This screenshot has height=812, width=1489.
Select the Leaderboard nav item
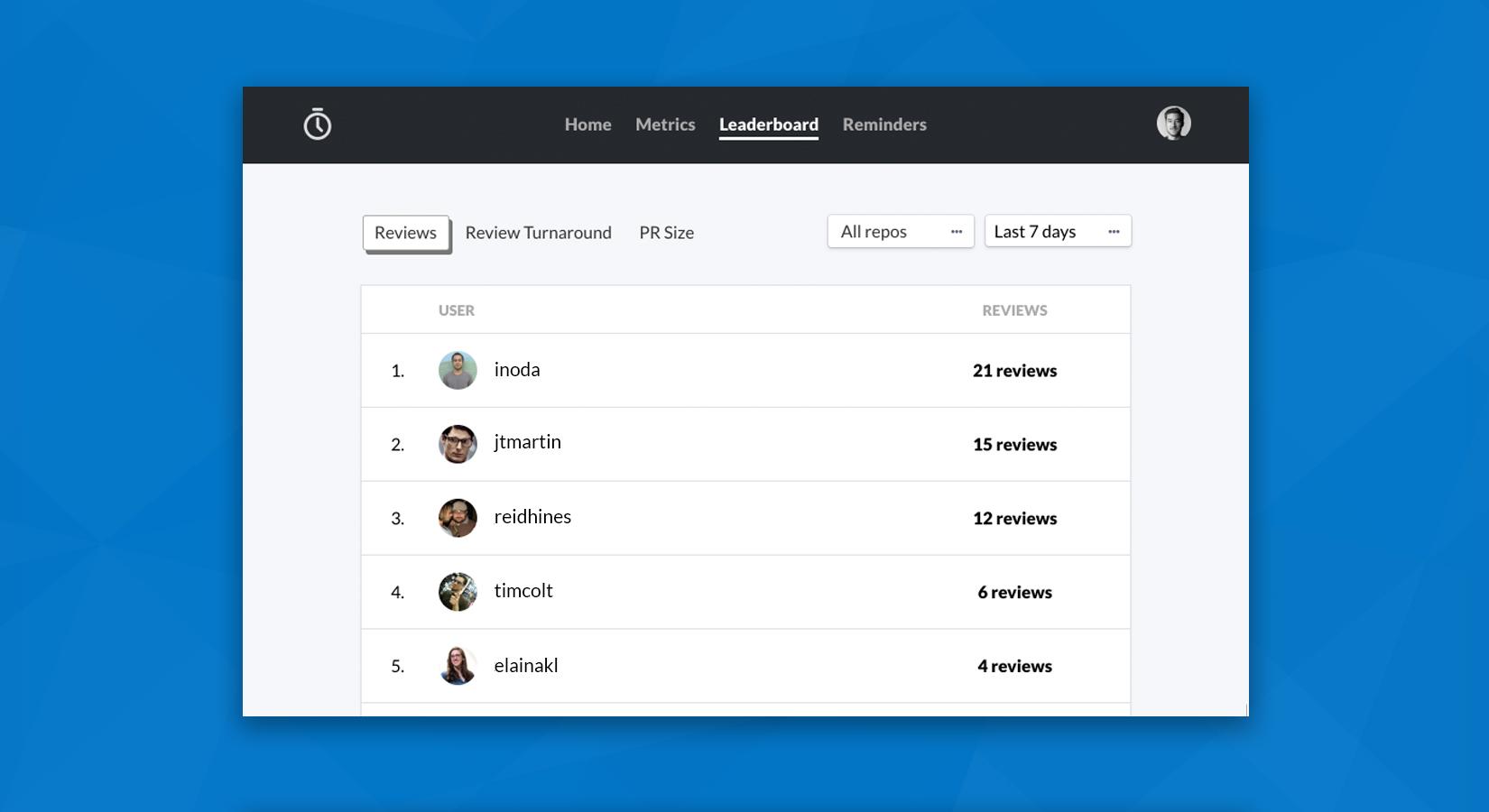coord(768,125)
